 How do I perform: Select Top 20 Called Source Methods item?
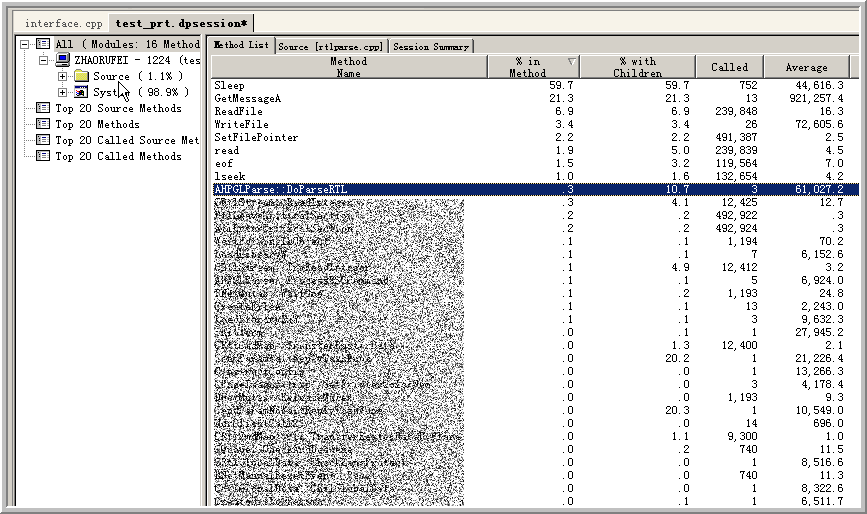(x=127, y=140)
